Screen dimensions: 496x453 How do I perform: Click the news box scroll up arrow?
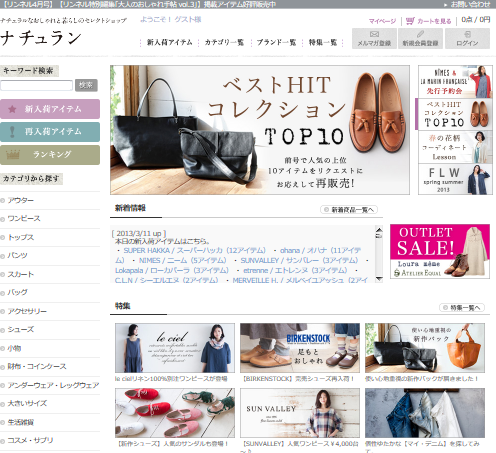[379, 230]
